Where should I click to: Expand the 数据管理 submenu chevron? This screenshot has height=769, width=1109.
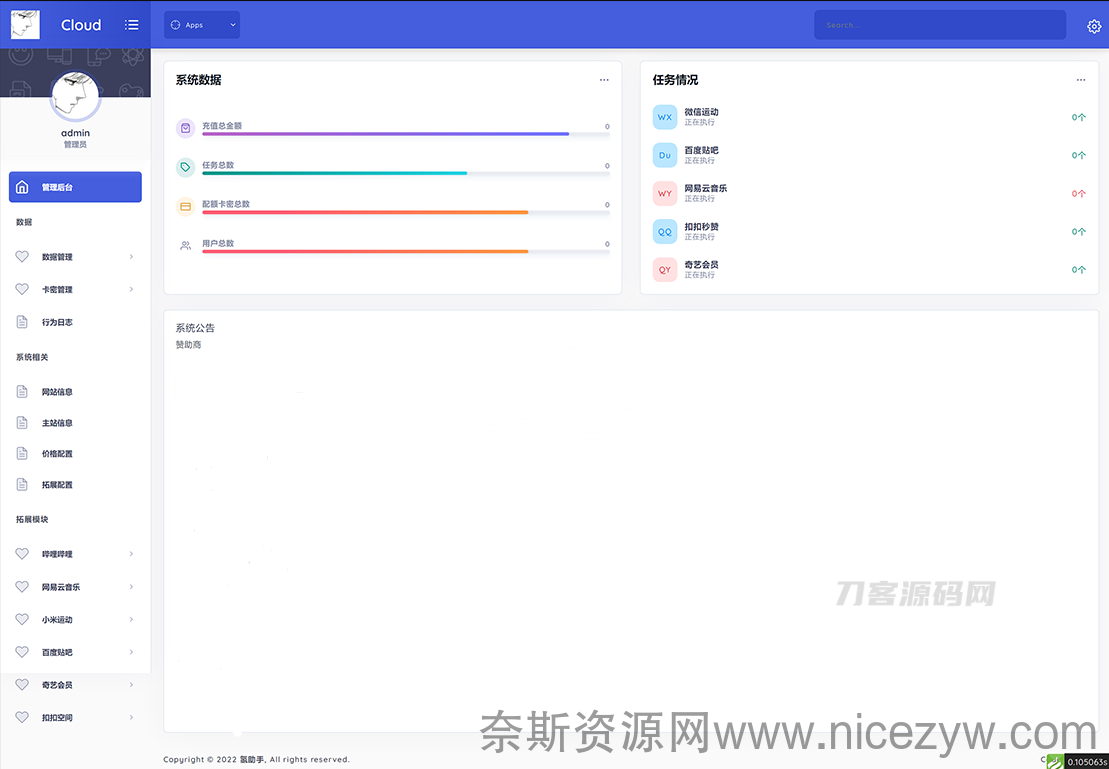coord(132,257)
